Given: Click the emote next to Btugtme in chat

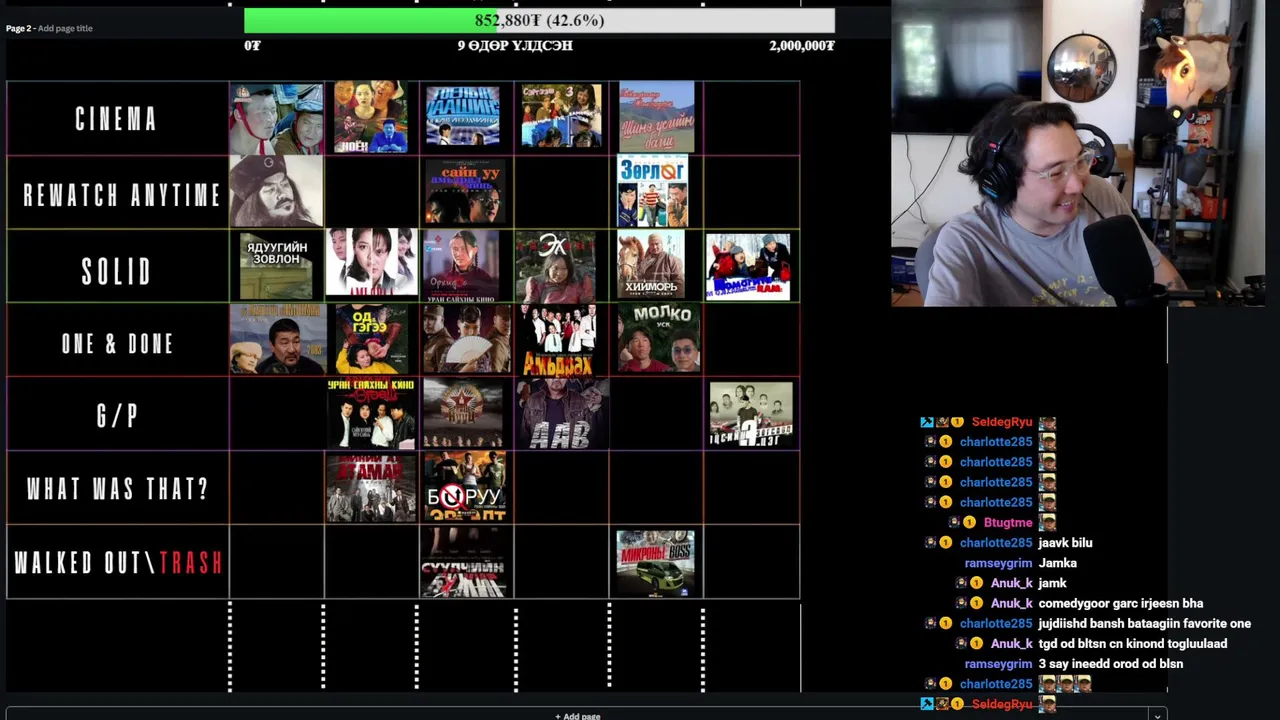Looking at the screenshot, I should coord(1047,523).
